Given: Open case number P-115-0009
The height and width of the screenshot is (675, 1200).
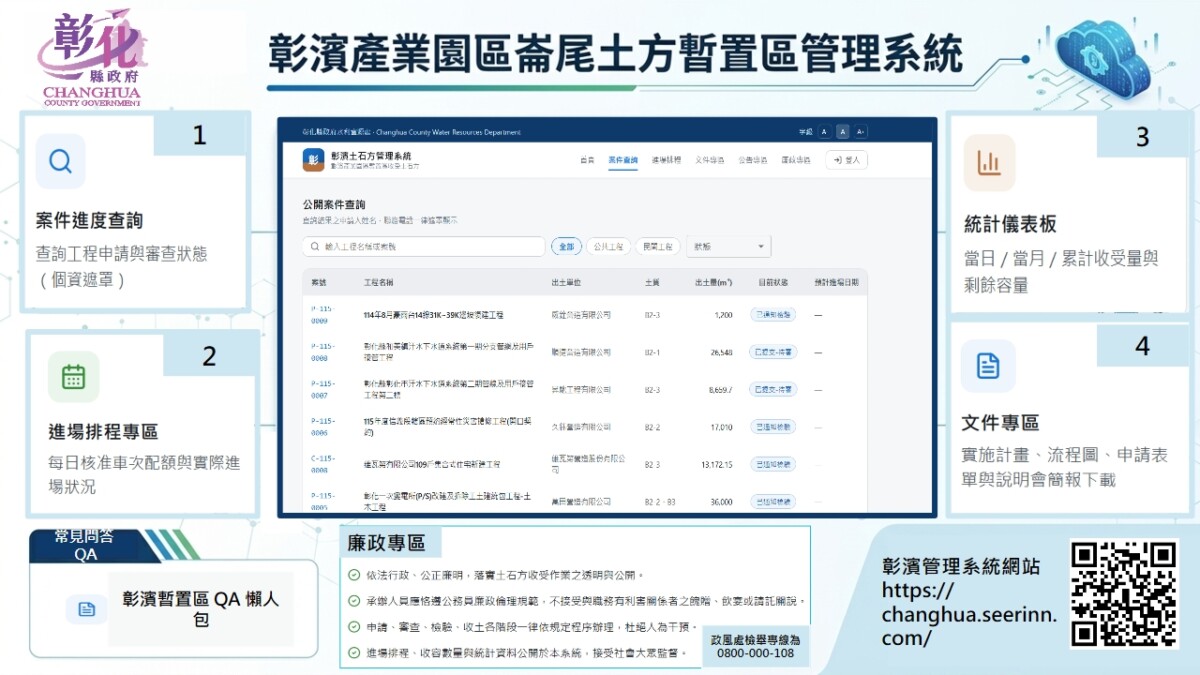Looking at the screenshot, I should click(x=321, y=315).
